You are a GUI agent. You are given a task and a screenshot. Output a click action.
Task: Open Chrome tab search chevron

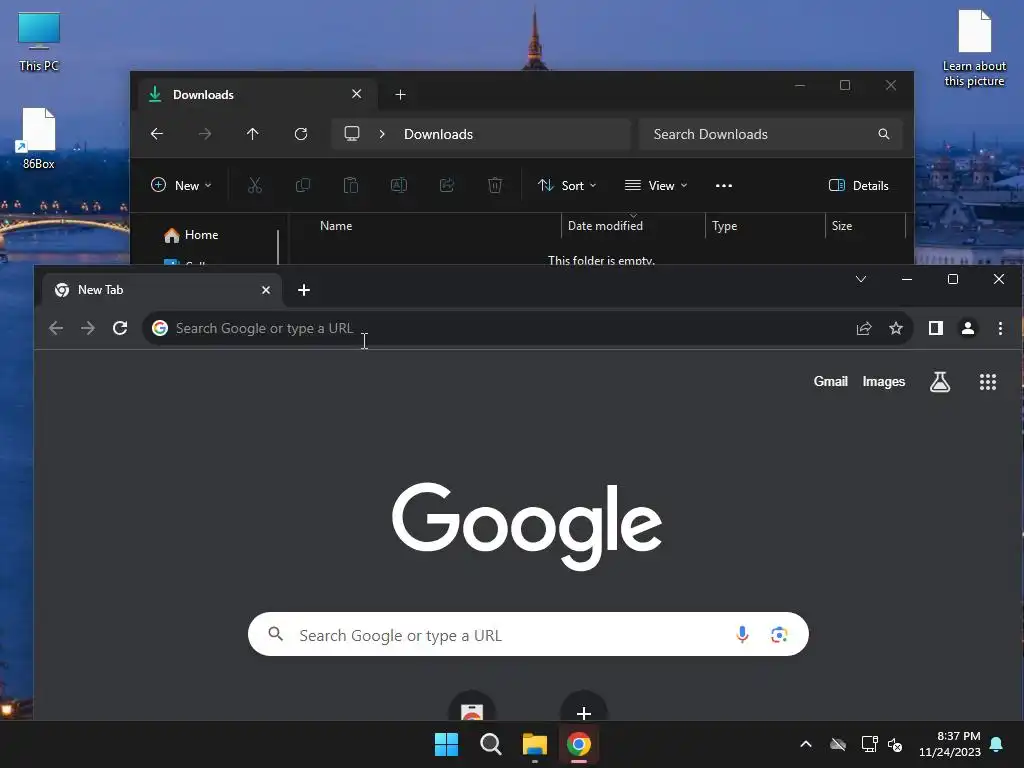coord(861,279)
